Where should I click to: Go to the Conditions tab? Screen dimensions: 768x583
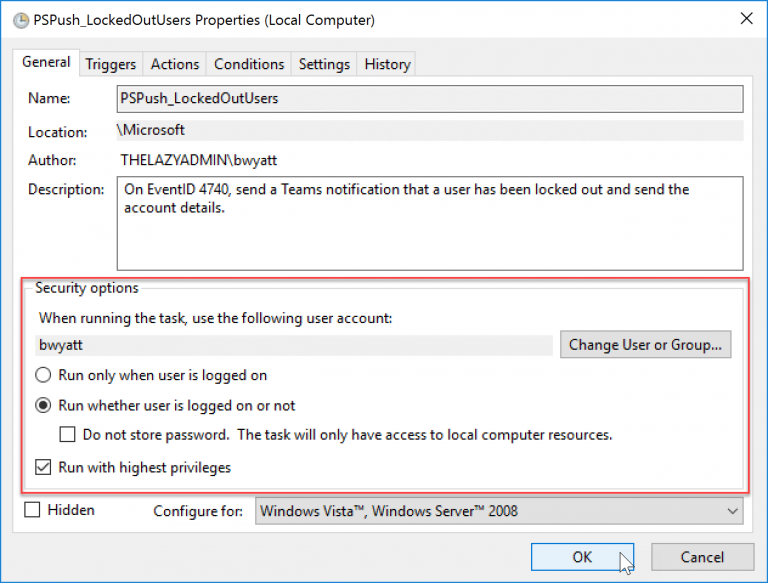tap(249, 64)
